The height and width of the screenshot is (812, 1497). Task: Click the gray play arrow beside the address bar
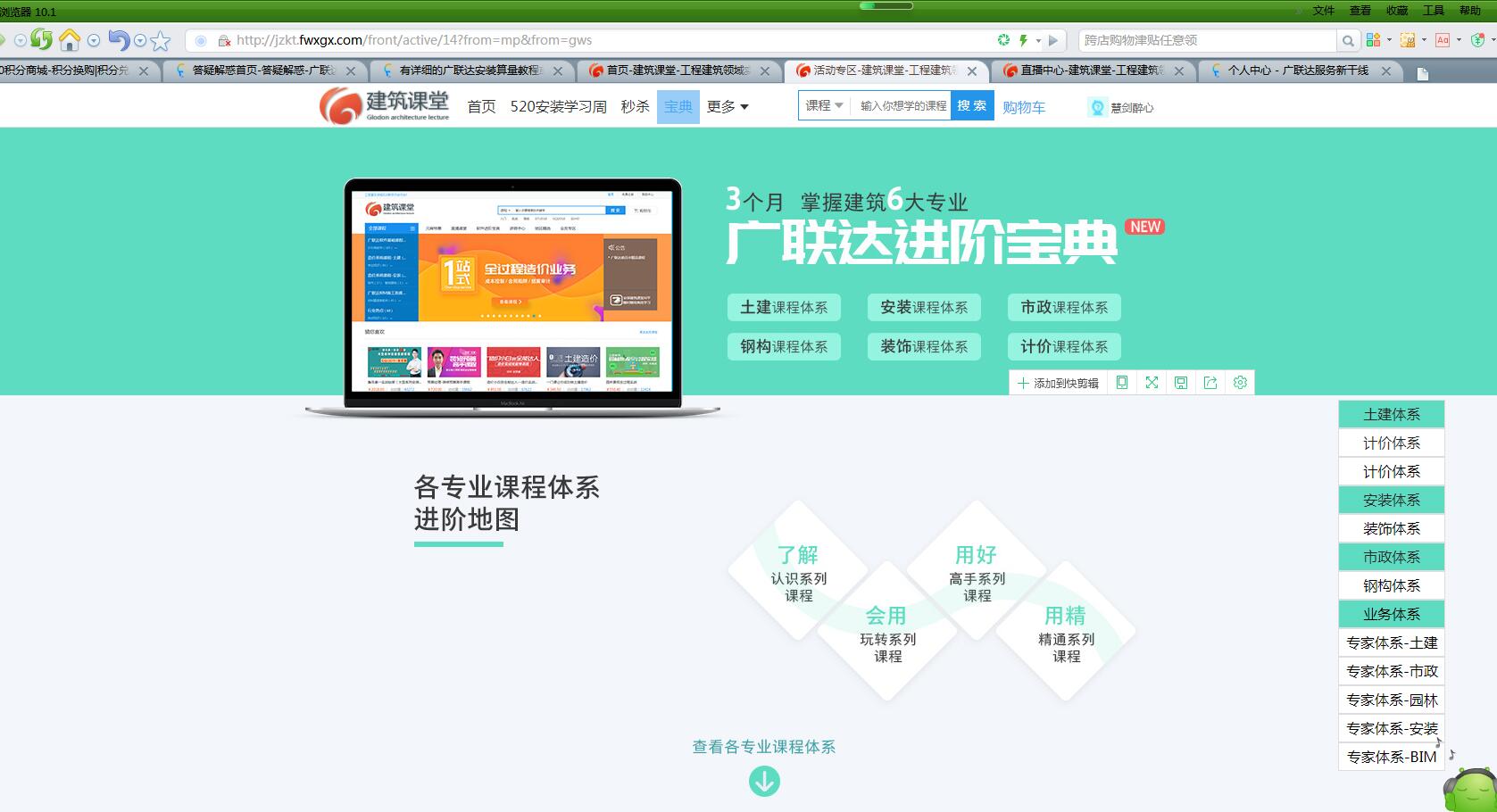1053,40
